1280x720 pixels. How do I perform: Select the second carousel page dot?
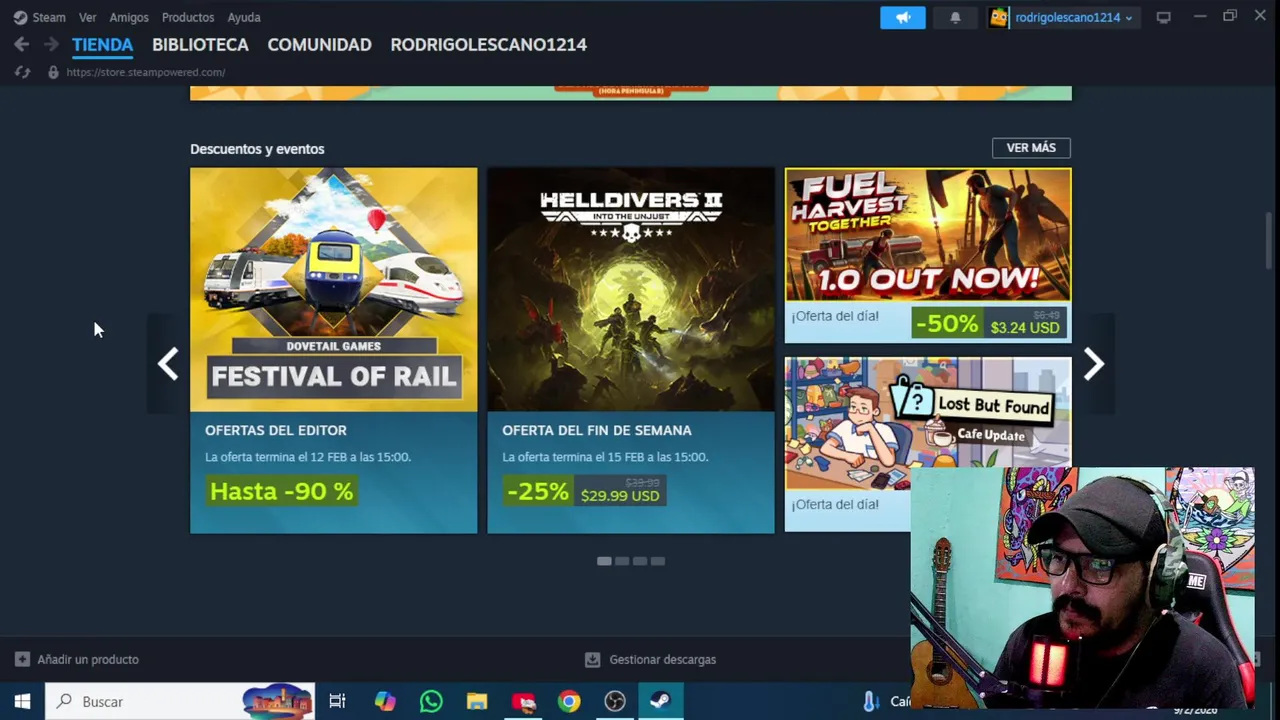pyautogui.click(x=622, y=561)
